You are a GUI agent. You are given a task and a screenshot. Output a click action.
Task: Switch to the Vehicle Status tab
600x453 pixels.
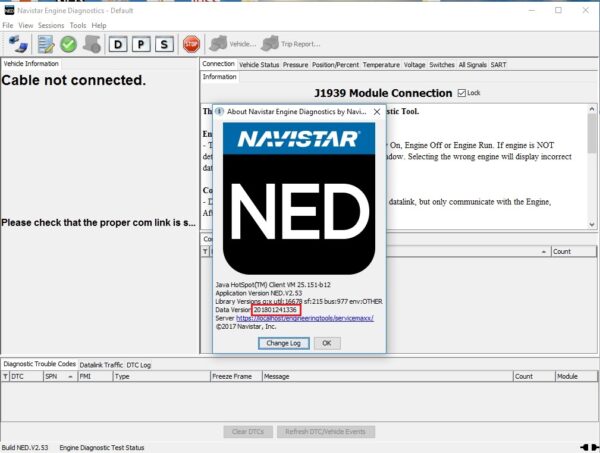click(x=259, y=65)
